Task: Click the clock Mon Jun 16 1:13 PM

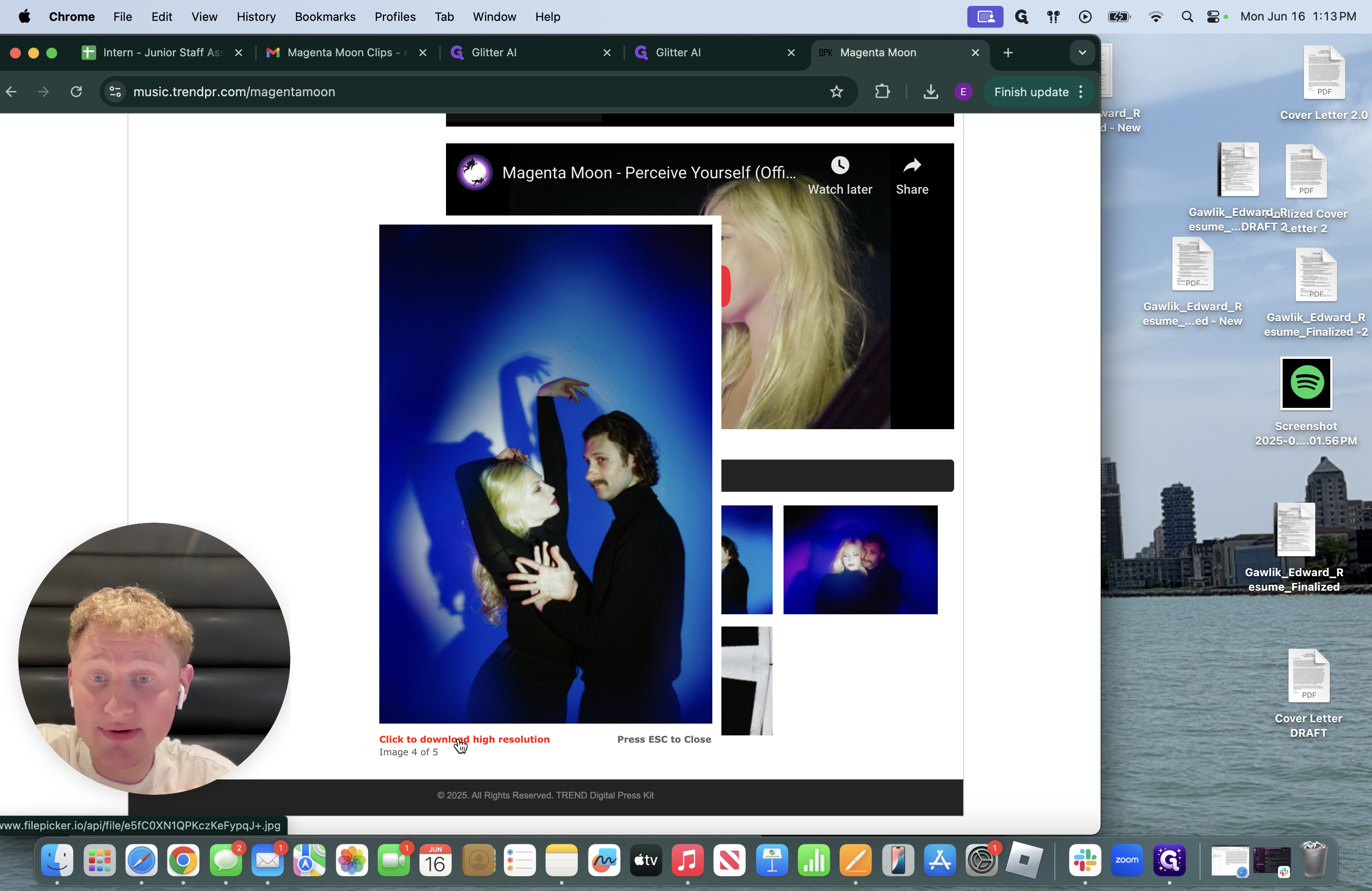Action: (1298, 17)
